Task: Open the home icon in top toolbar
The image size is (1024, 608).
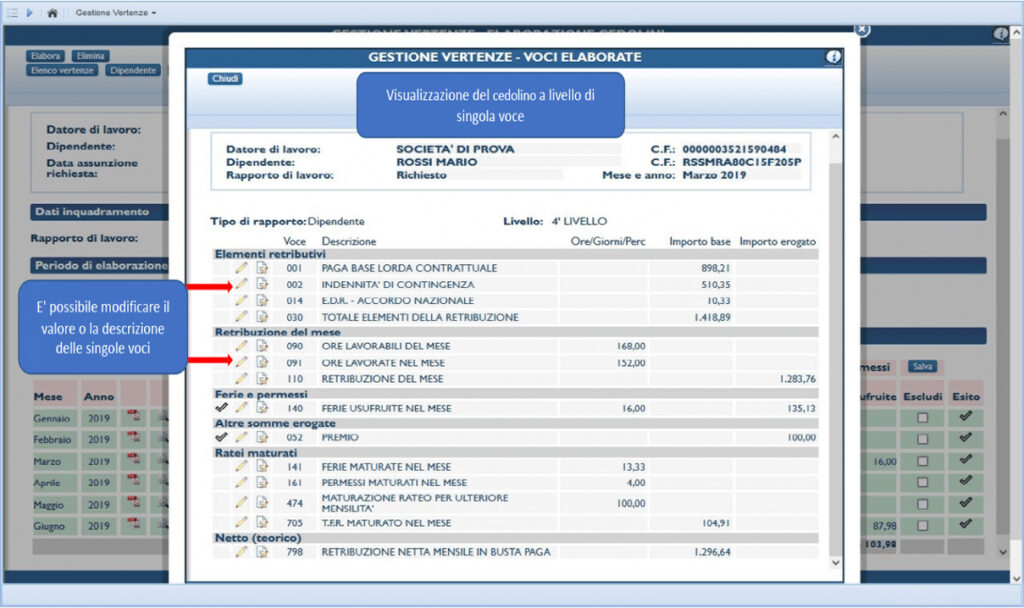Action: click(52, 12)
